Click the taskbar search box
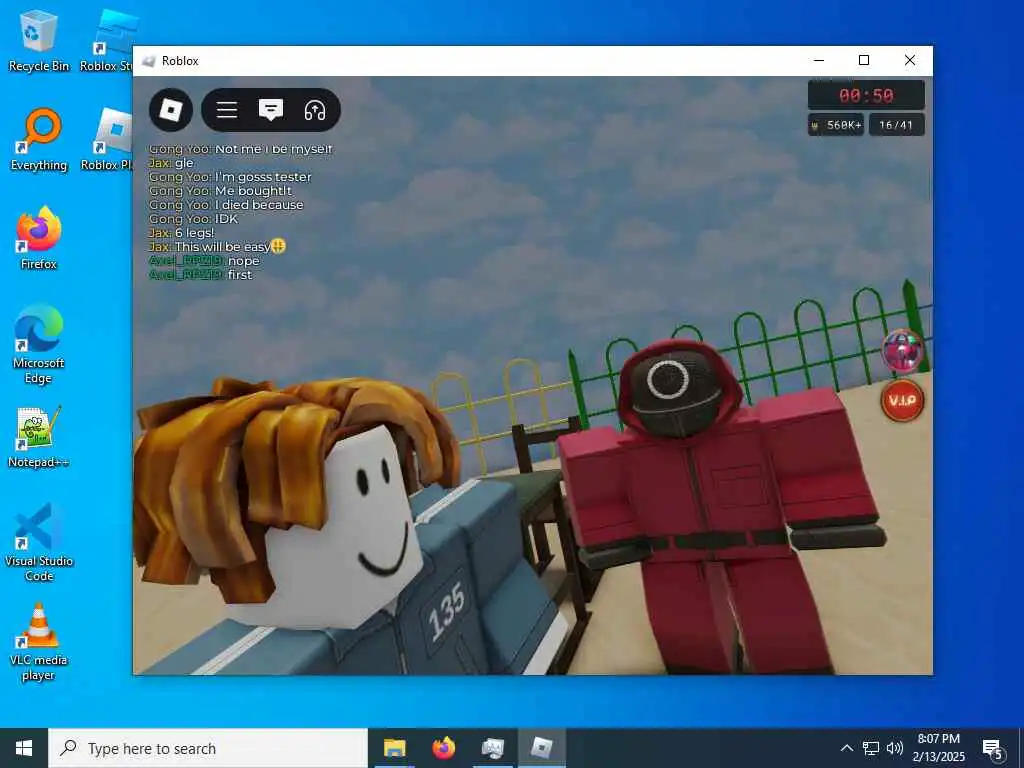Screen dimensions: 1024x768 click(208, 748)
